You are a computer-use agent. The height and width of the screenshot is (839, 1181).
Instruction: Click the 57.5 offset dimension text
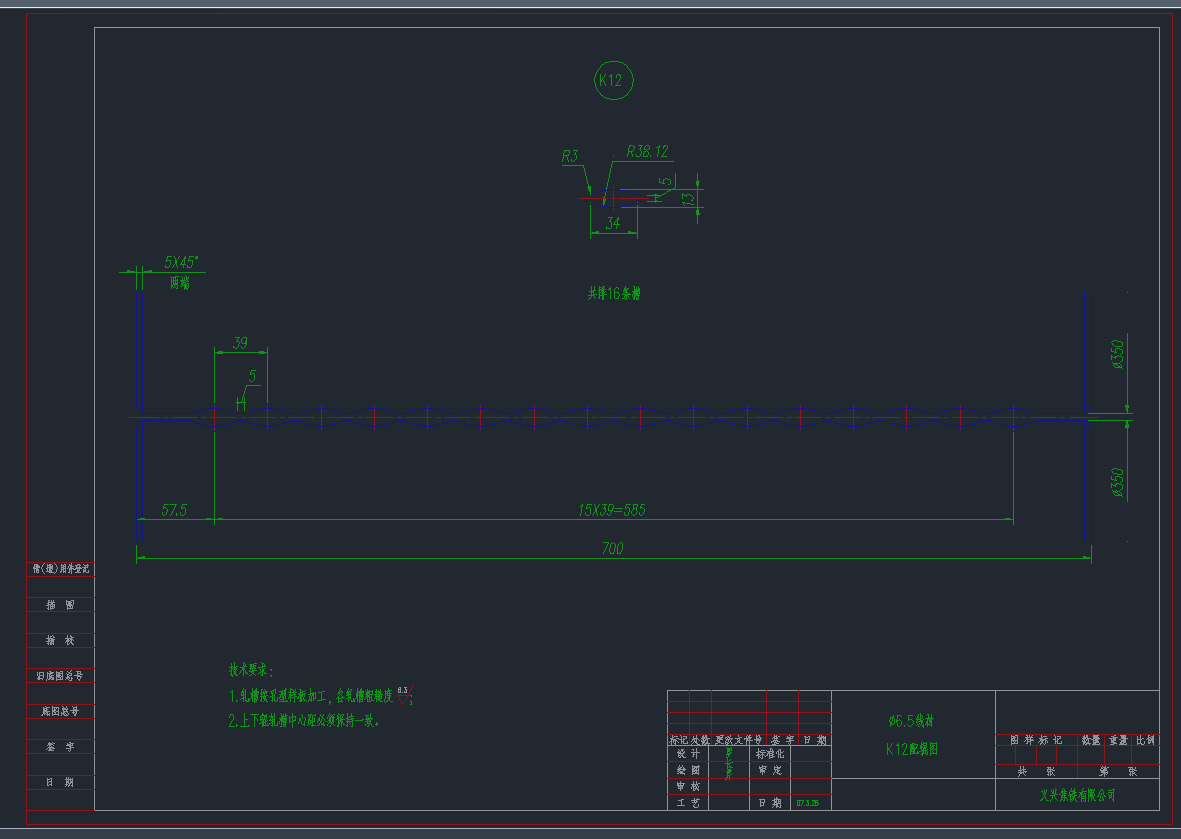coord(175,510)
